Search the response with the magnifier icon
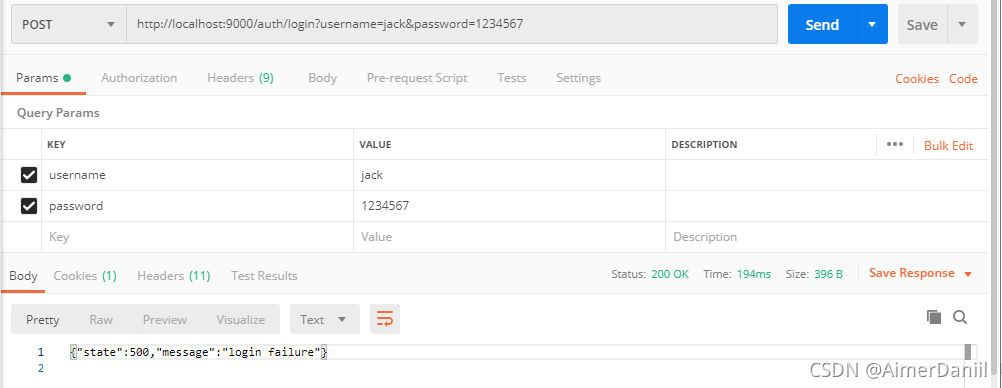Screen dimensions: 1002x388 pos(960,317)
